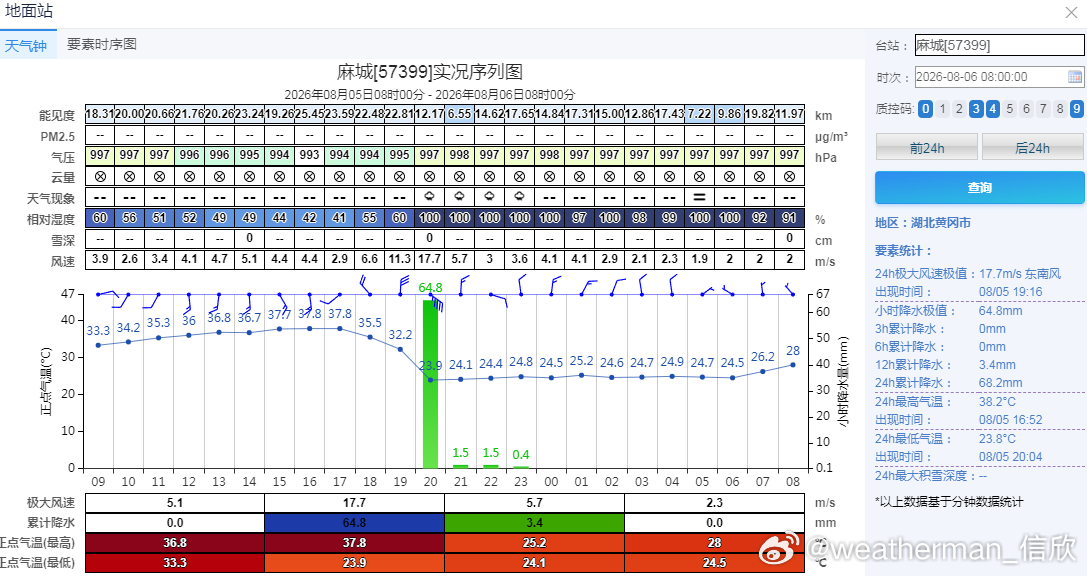Click the visibility value 7.22 cell
Image resolution: width=1087 pixels, height=576 pixels.
[699, 114]
